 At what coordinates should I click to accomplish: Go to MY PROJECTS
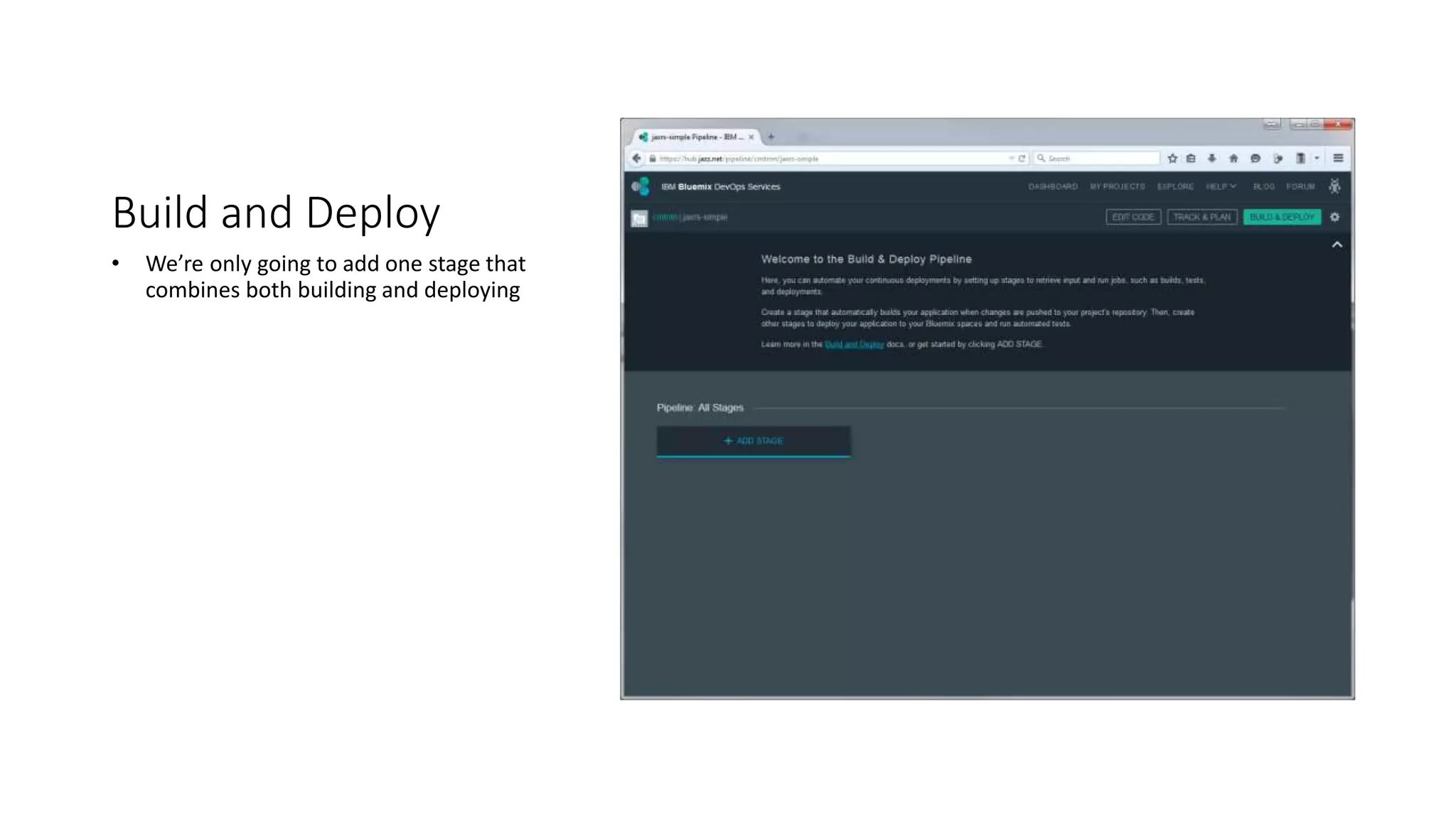pos(1118,186)
